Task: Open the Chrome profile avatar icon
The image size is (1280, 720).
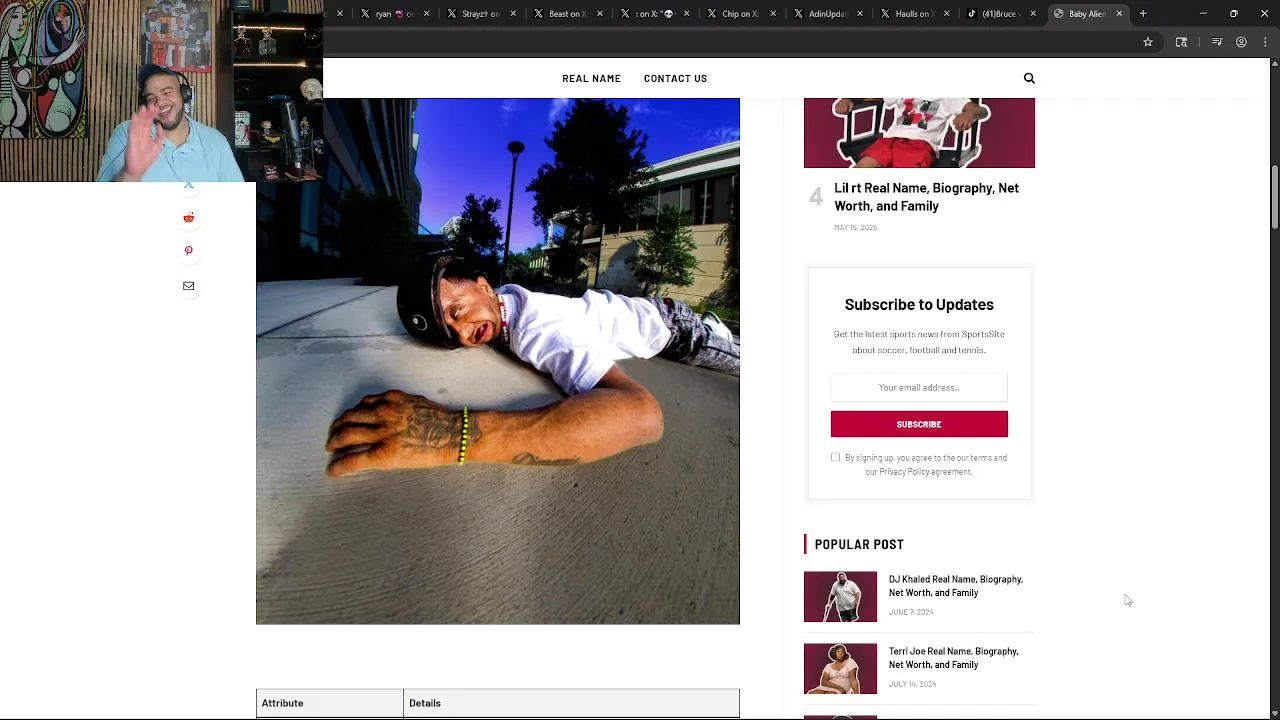Action: pos(1241,42)
